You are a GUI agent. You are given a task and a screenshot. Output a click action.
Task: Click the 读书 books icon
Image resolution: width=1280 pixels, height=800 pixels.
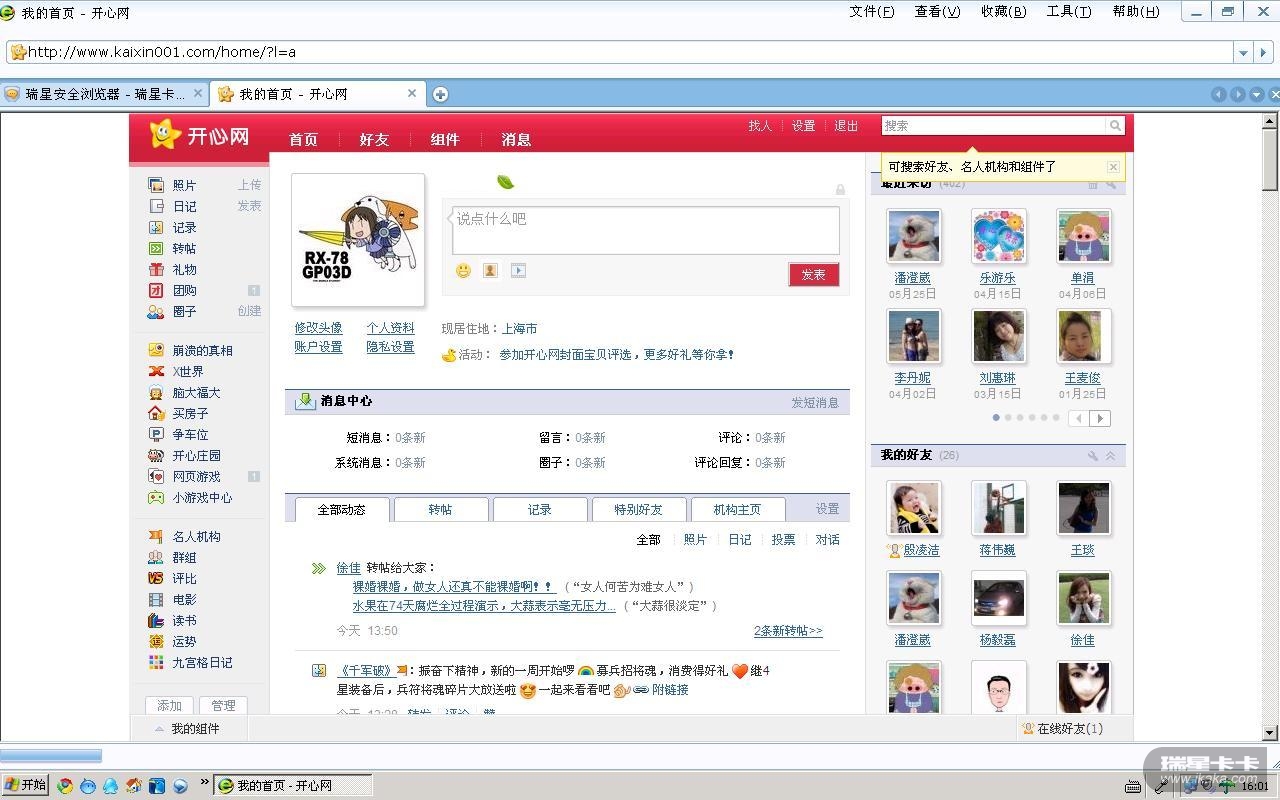[156, 620]
